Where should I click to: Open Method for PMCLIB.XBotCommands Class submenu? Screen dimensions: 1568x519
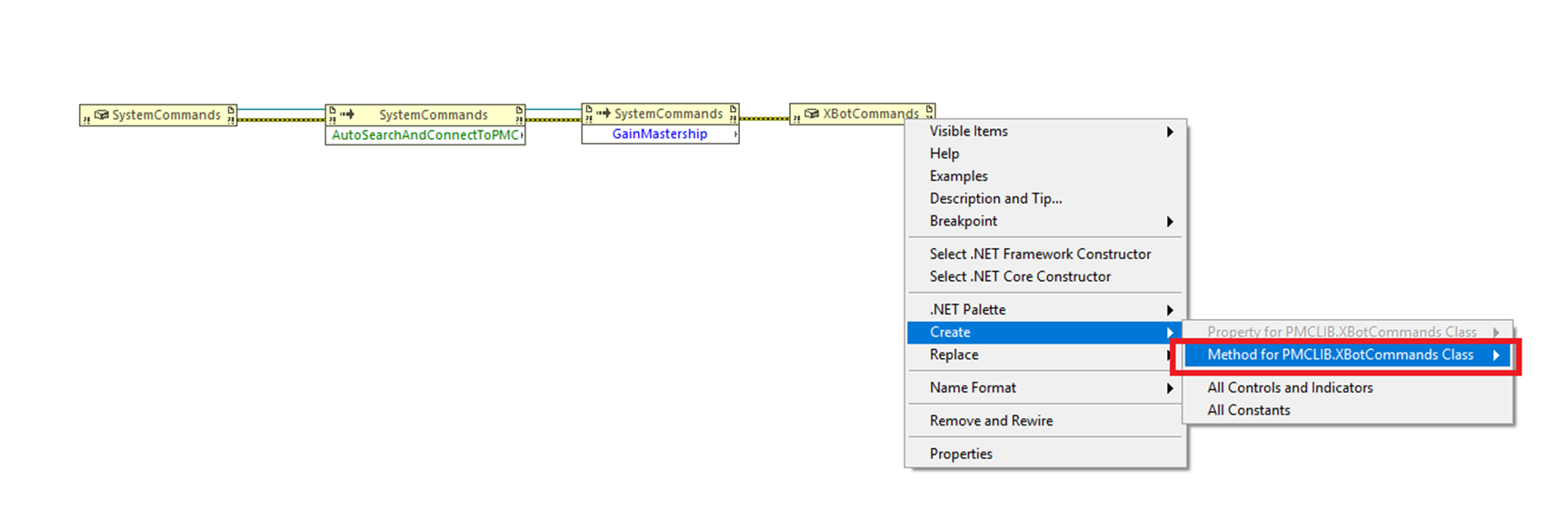click(1341, 354)
